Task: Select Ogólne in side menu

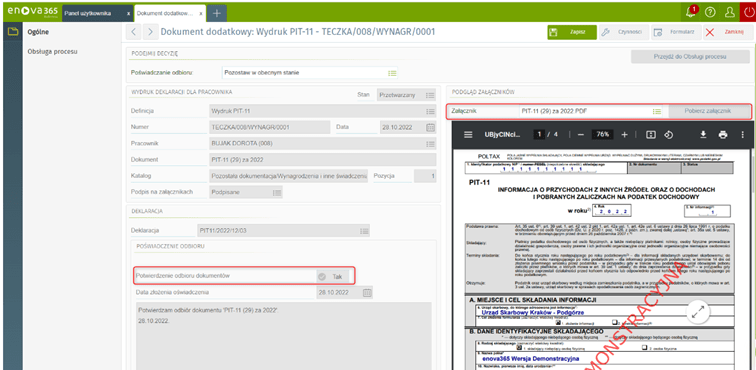Action: [38, 32]
